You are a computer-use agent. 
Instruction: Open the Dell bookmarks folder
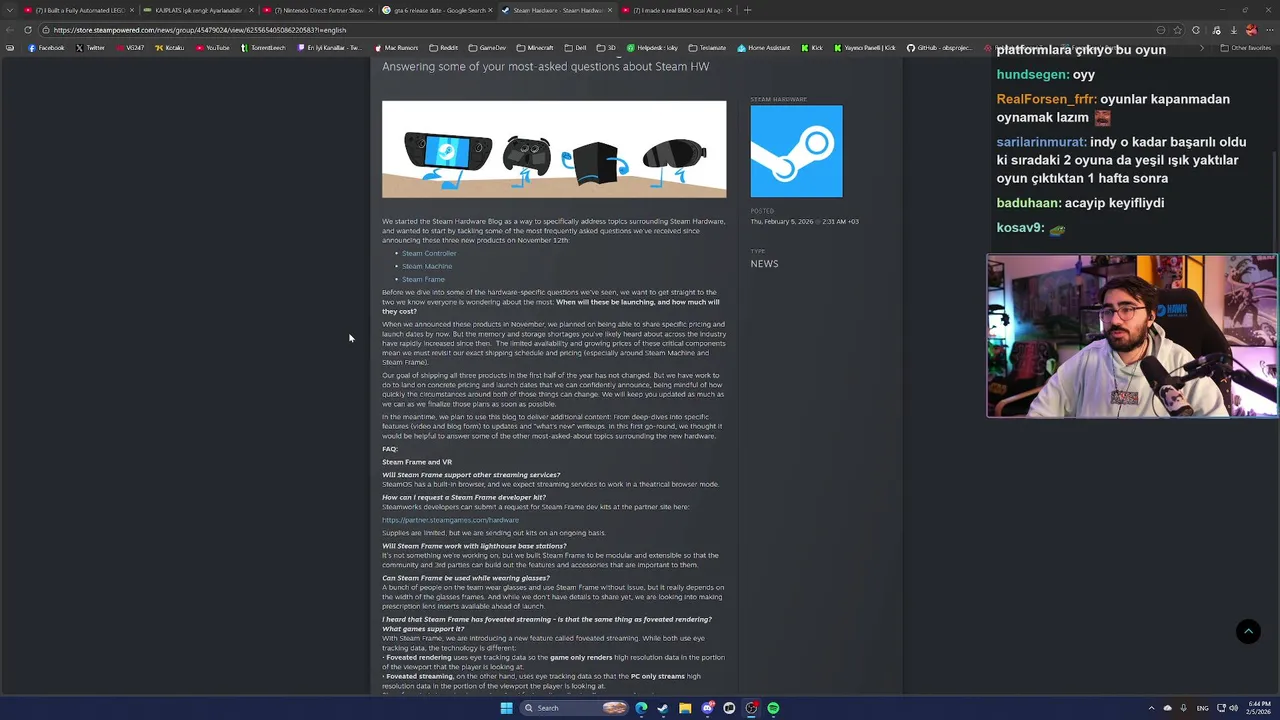pos(575,48)
